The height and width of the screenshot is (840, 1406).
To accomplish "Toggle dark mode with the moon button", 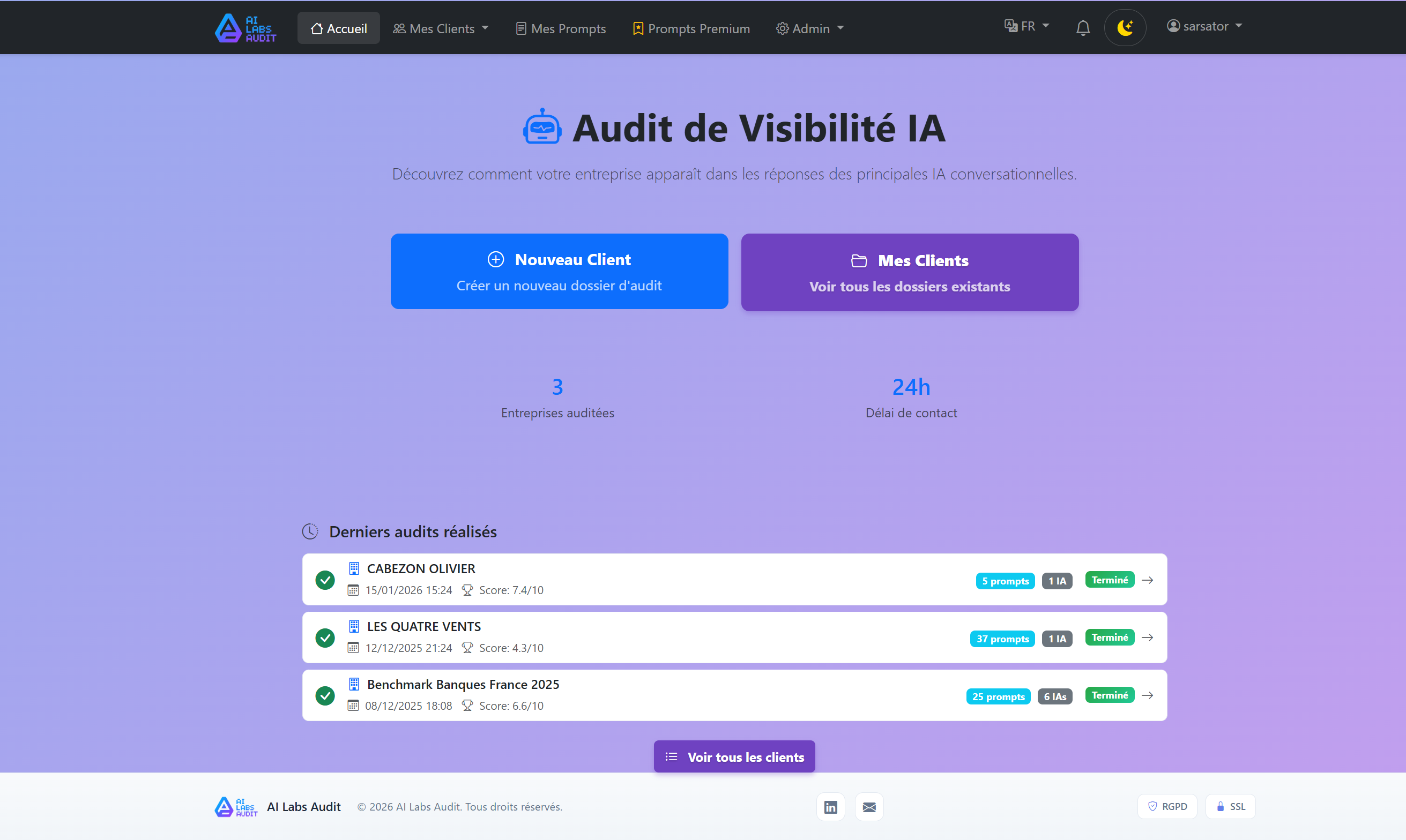I will tap(1125, 27).
